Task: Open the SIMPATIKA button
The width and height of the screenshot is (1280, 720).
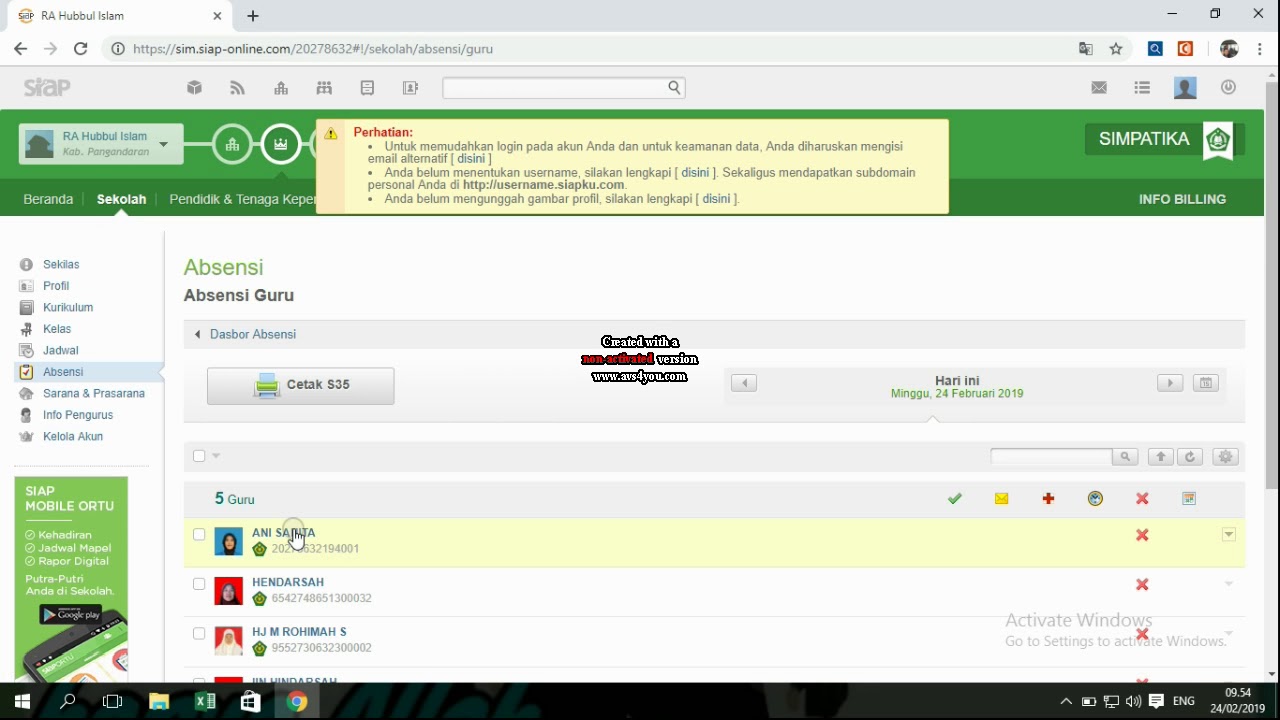Action: tap(1164, 140)
